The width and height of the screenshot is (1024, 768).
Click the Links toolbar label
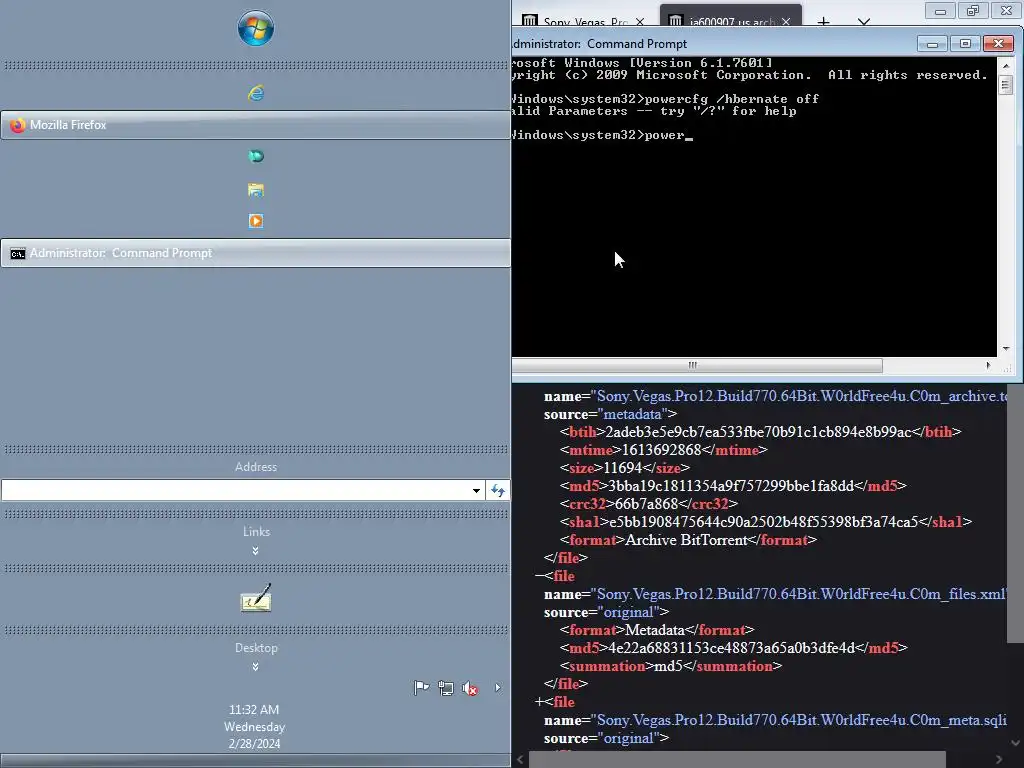click(256, 532)
